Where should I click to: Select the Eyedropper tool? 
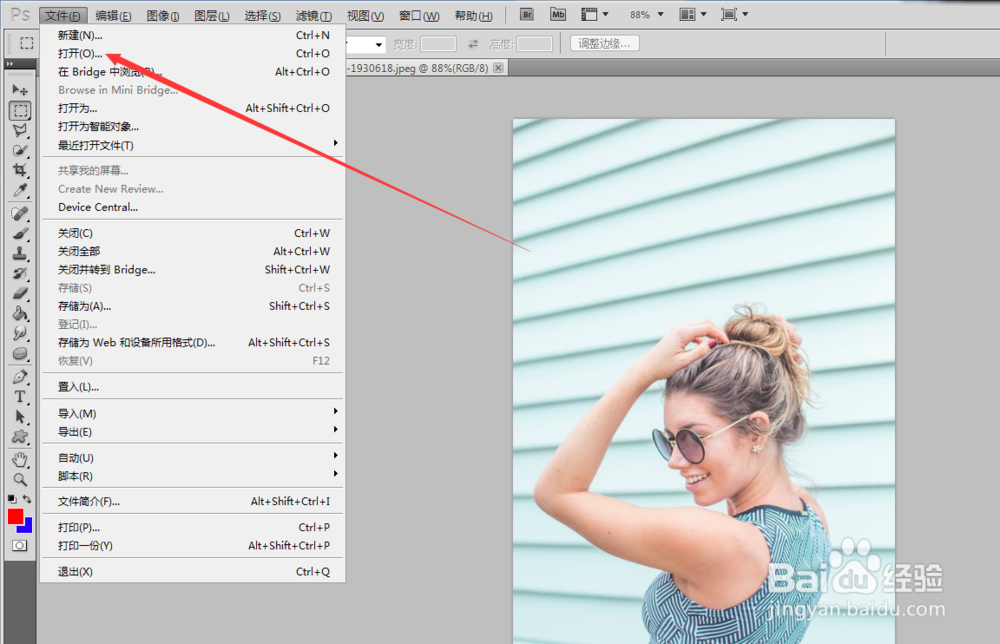tap(20, 190)
